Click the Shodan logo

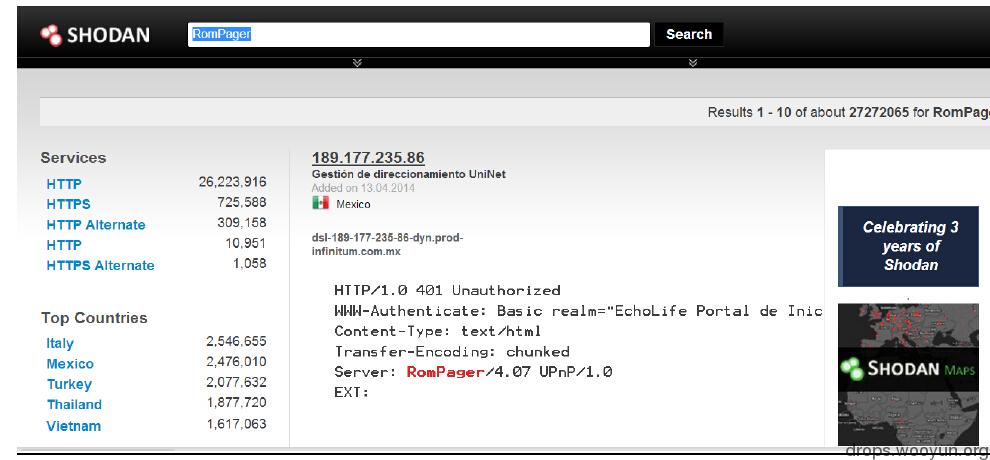95,35
